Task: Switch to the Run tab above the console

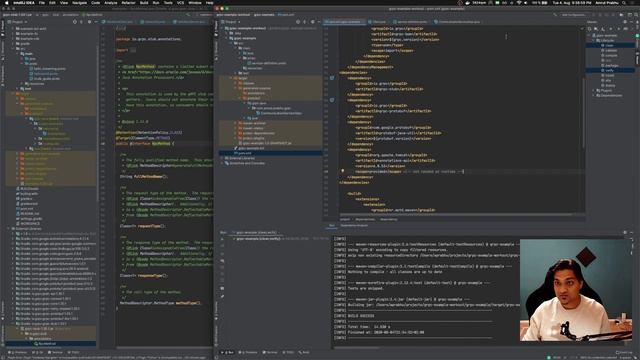Action: point(331,225)
